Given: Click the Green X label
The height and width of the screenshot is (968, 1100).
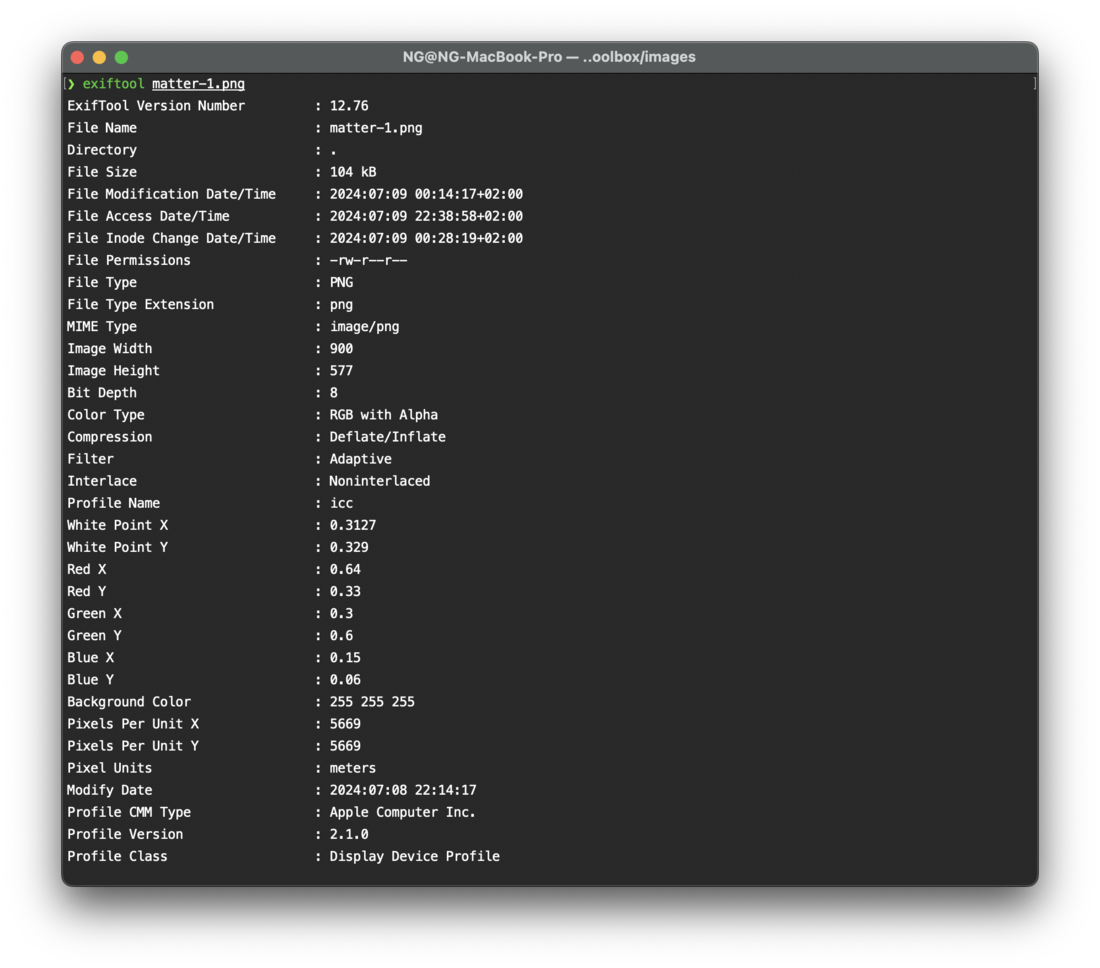Looking at the screenshot, I should (x=94, y=614).
